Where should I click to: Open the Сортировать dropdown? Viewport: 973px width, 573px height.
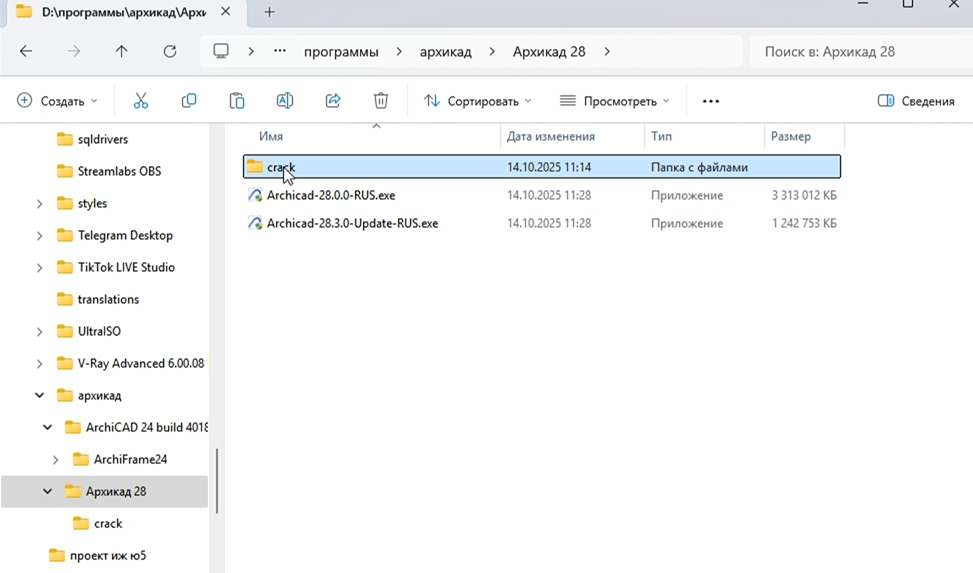pyautogui.click(x=478, y=101)
